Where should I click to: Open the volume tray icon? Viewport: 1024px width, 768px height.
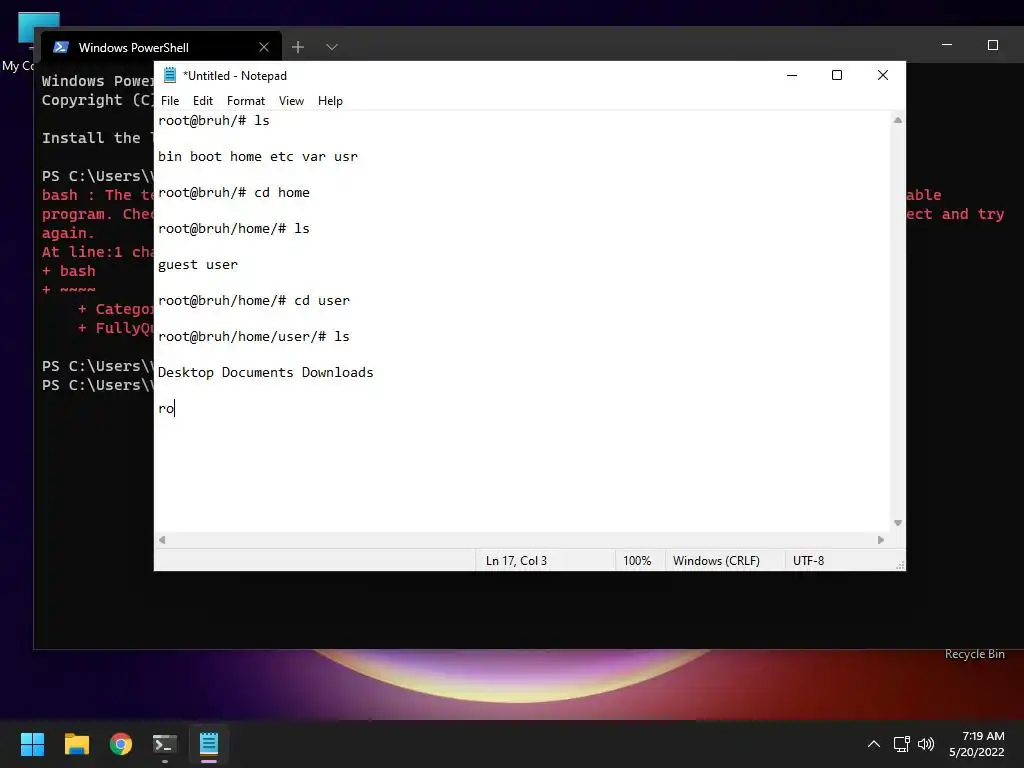[925, 744]
